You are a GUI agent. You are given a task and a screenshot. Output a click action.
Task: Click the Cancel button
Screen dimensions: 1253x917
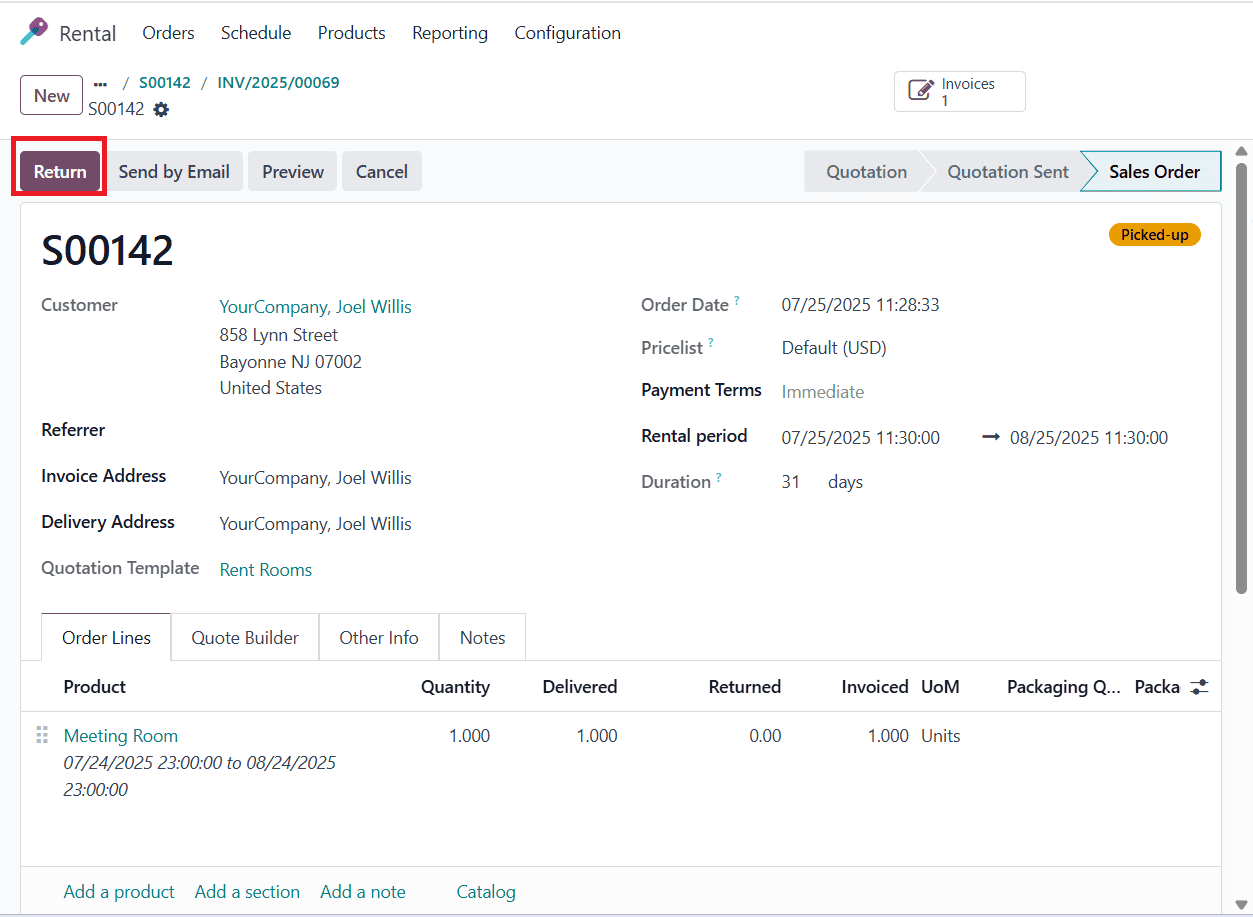[x=382, y=171]
